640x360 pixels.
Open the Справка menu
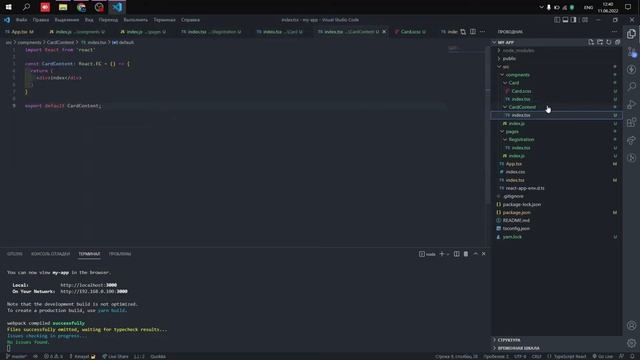pyautogui.click(x=191, y=20)
